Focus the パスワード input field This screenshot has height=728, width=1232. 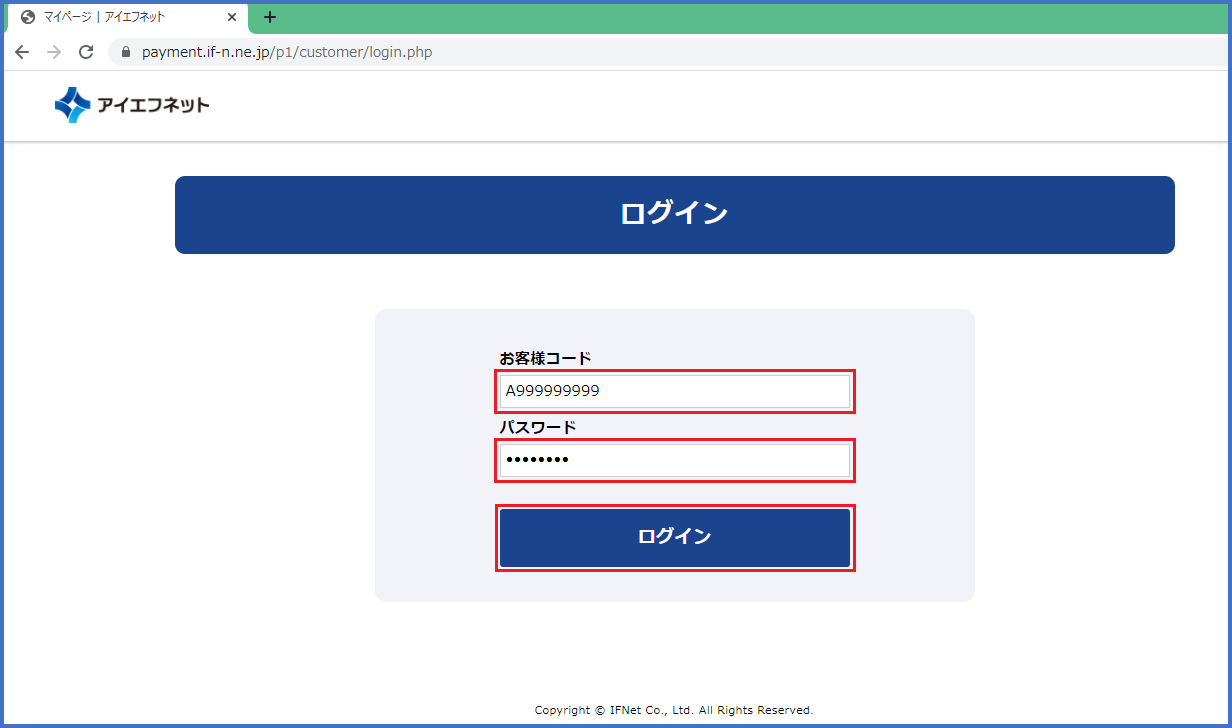pos(675,460)
